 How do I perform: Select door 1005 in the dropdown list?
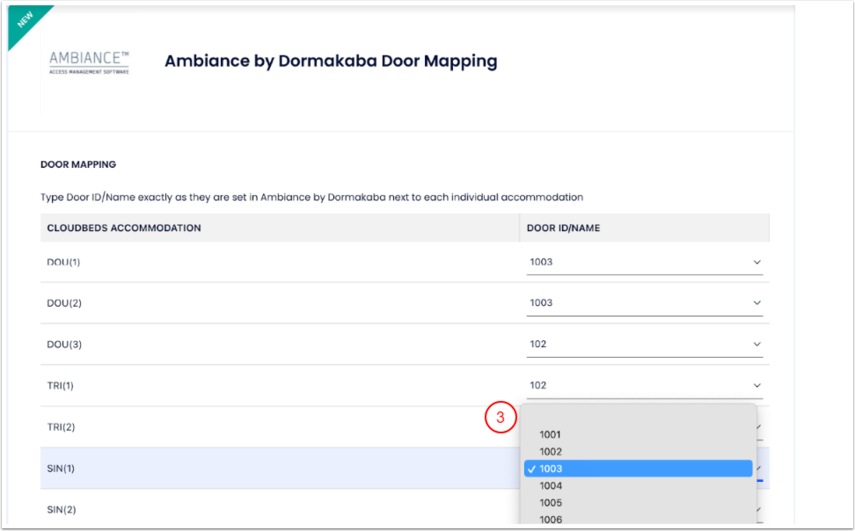pos(550,503)
